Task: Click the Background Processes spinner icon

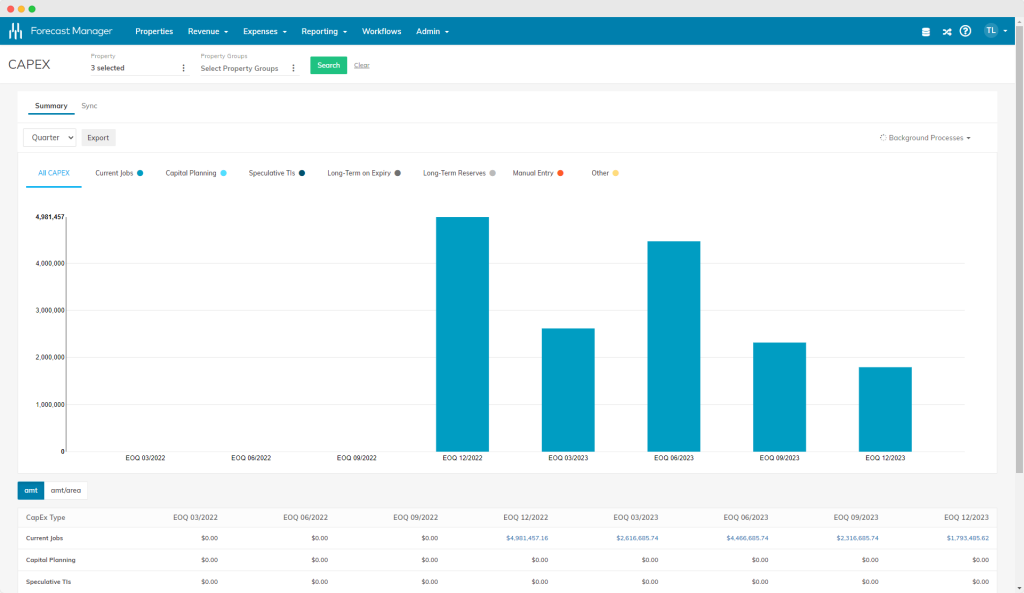Action: (883, 138)
